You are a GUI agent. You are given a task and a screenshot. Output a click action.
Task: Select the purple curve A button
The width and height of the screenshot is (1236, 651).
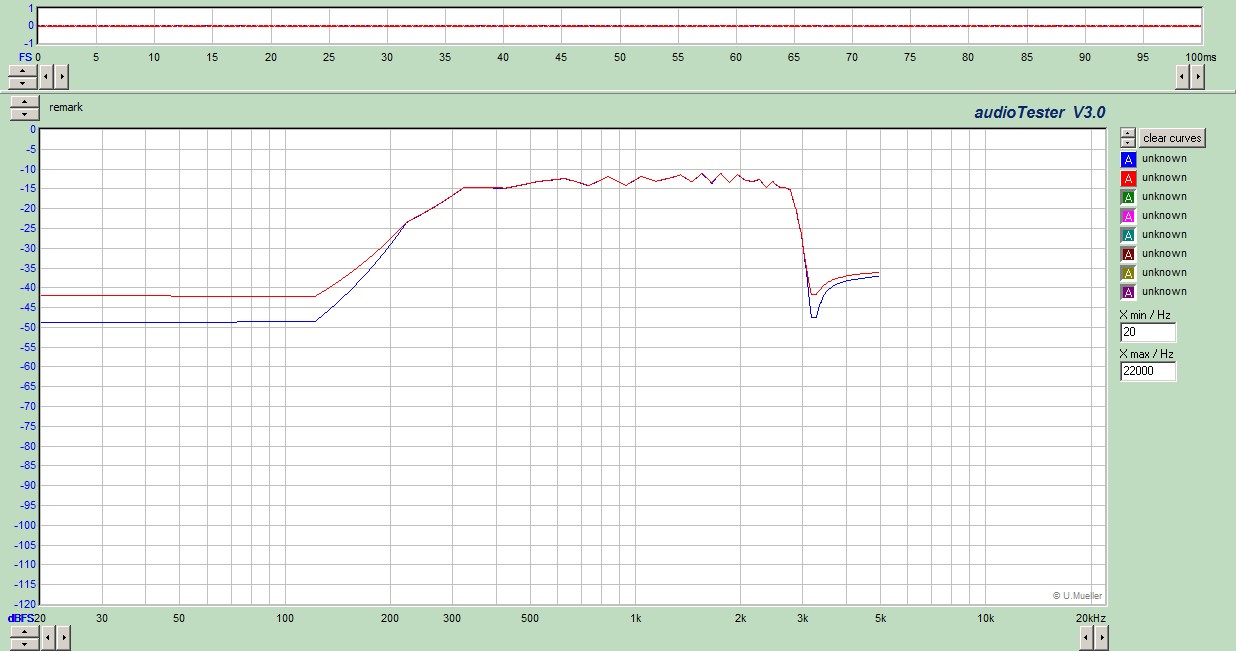tap(1128, 292)
